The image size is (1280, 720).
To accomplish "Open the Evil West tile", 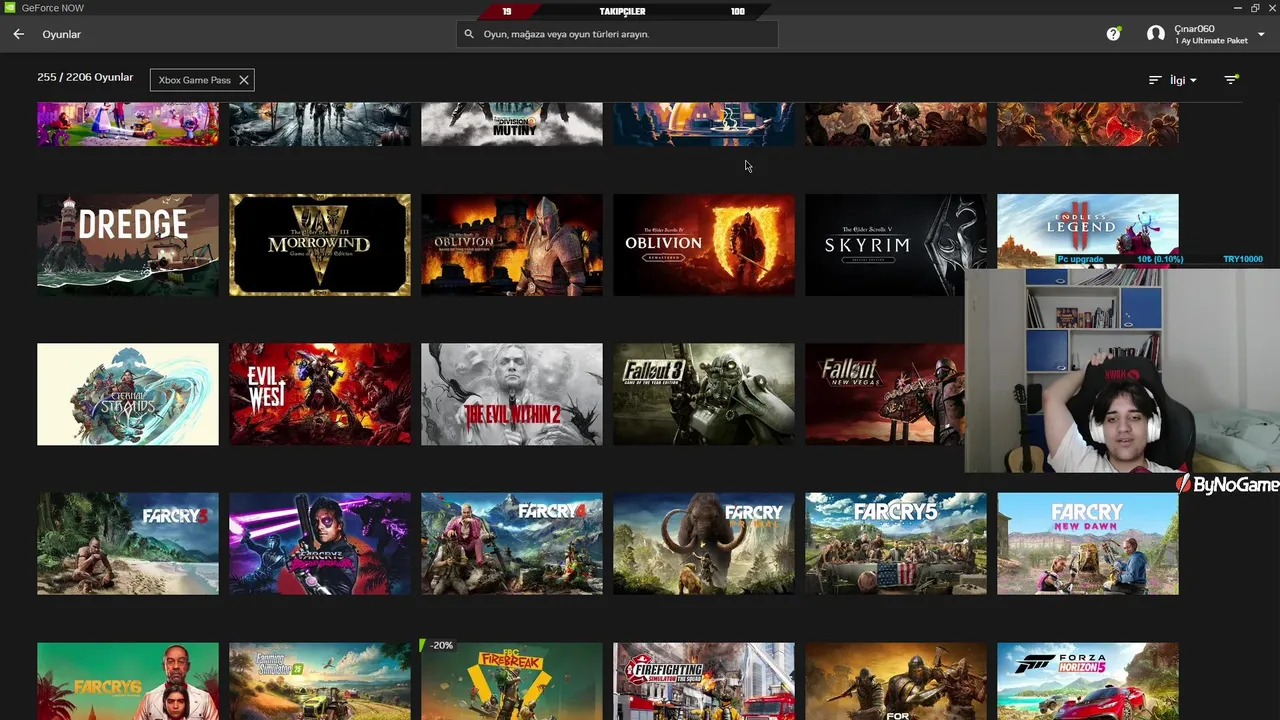I will coord(320,394).
